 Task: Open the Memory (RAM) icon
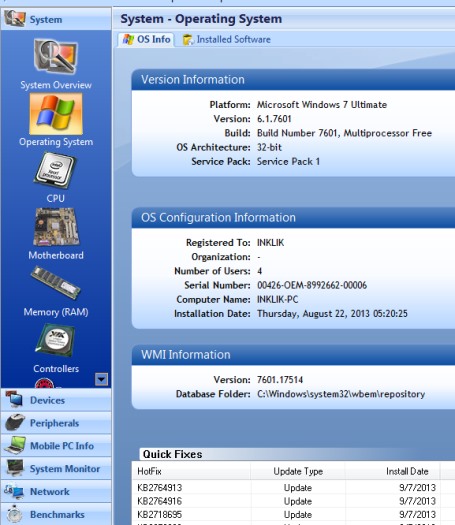click(x=56, y=283)
